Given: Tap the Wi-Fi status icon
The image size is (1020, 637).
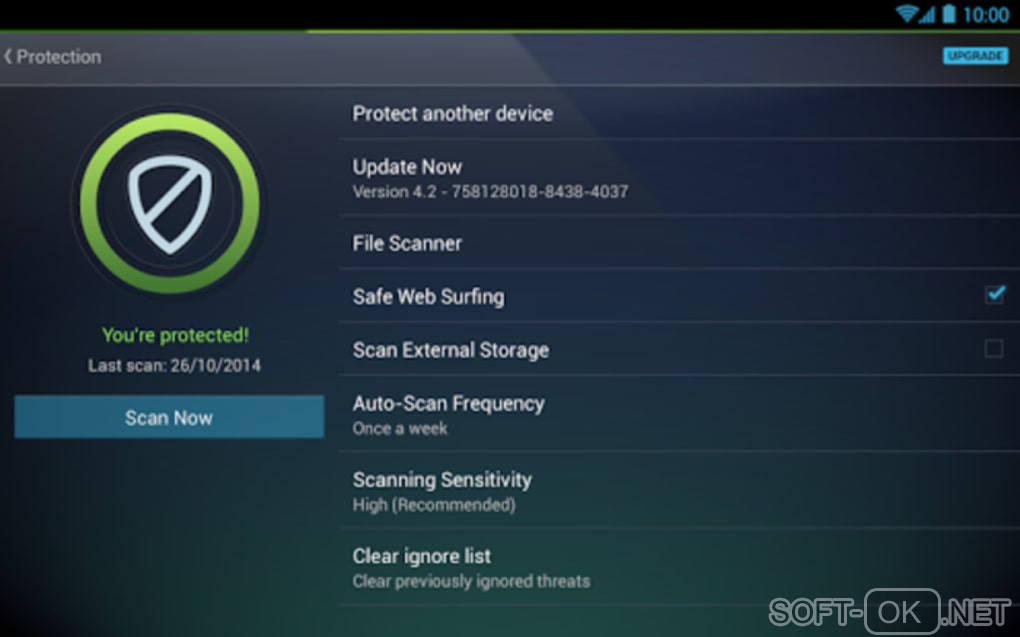Looking at the screenshot, I should (908, 14).
